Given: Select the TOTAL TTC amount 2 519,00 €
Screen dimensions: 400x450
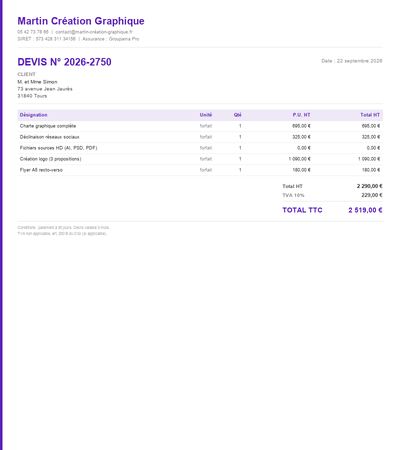Looking at the screenshot, I should [365, 210].
